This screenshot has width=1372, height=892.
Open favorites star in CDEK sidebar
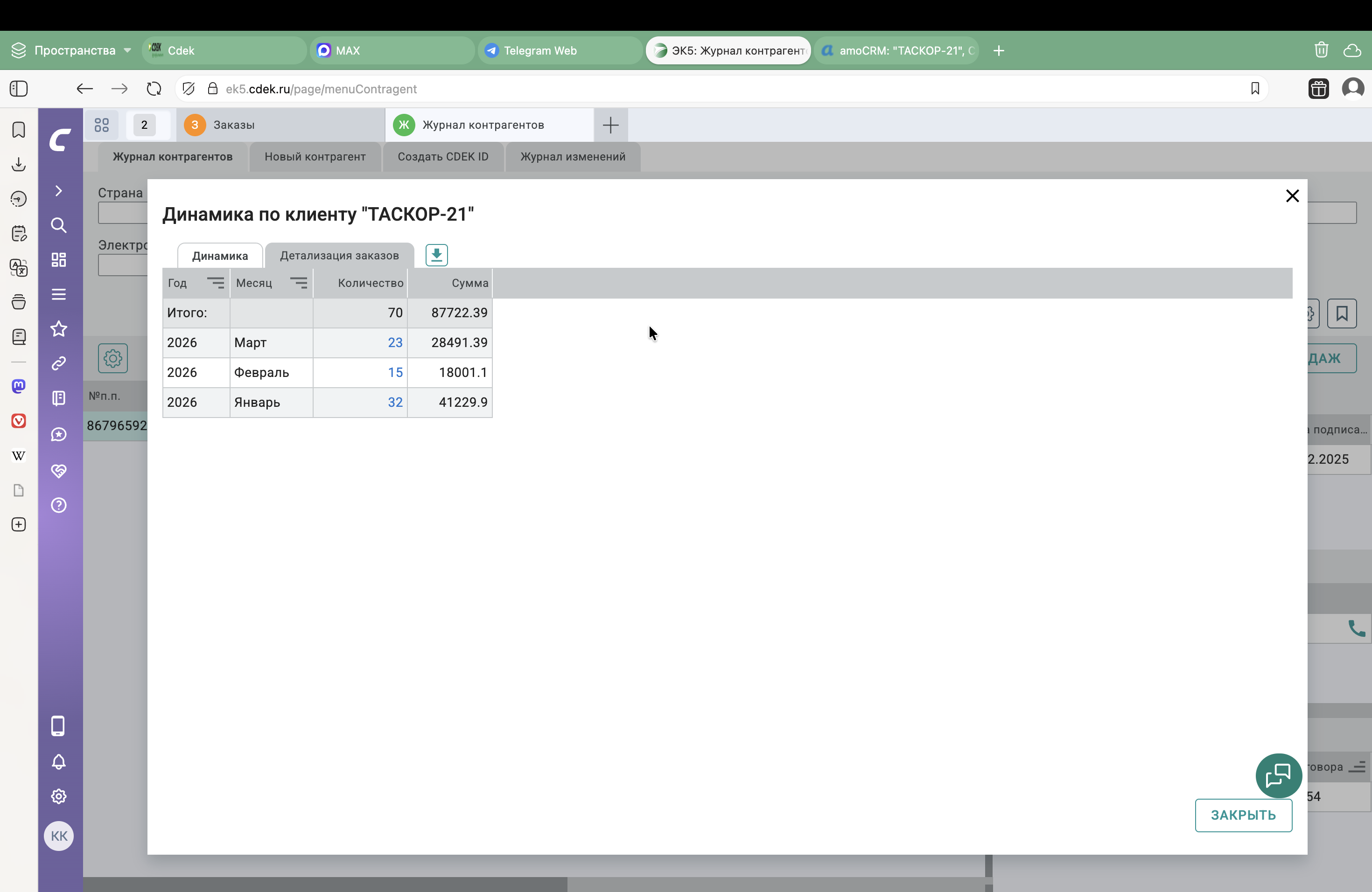(59, 329)
